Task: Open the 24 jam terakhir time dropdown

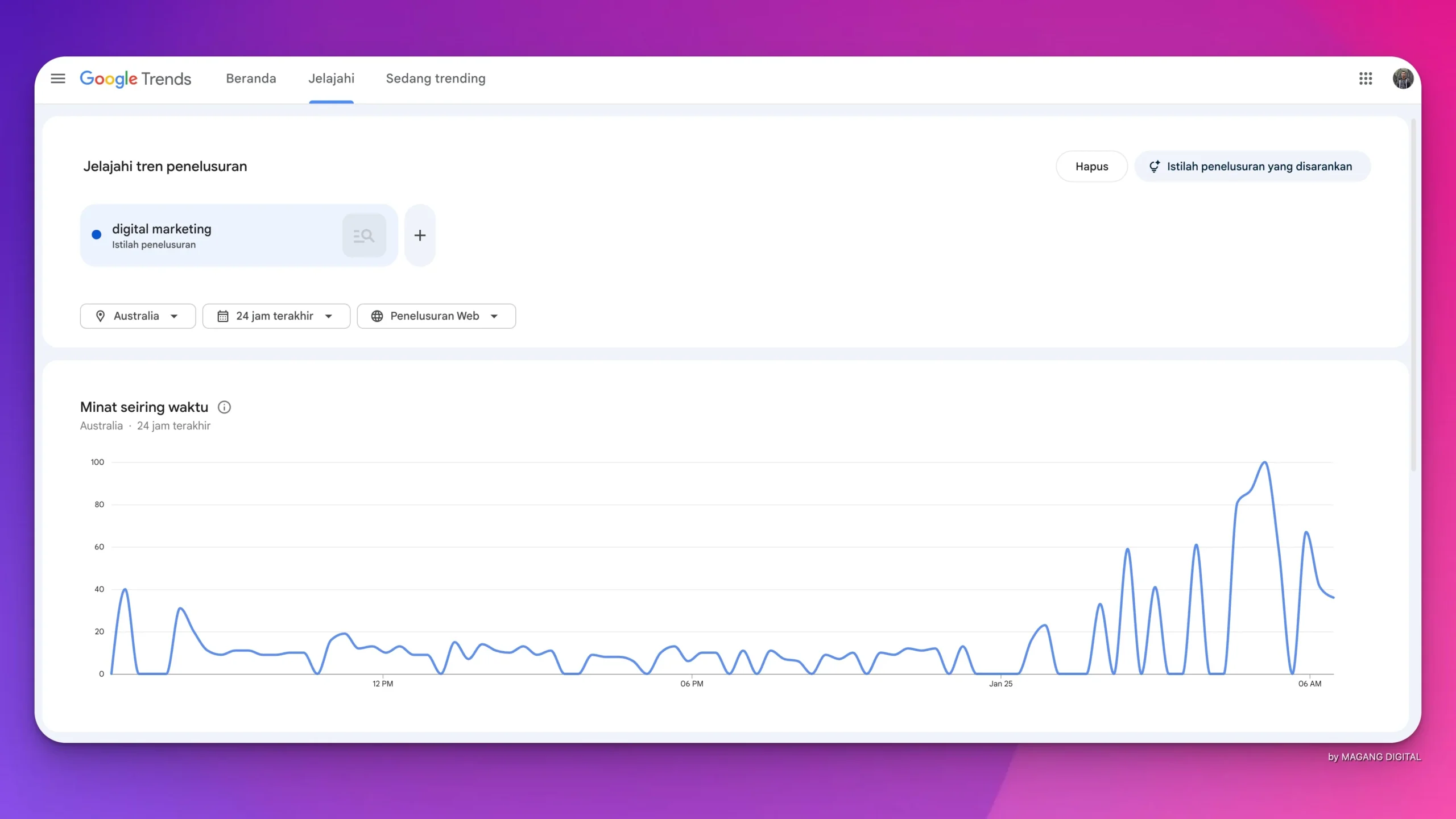Action: pos(328,316)
